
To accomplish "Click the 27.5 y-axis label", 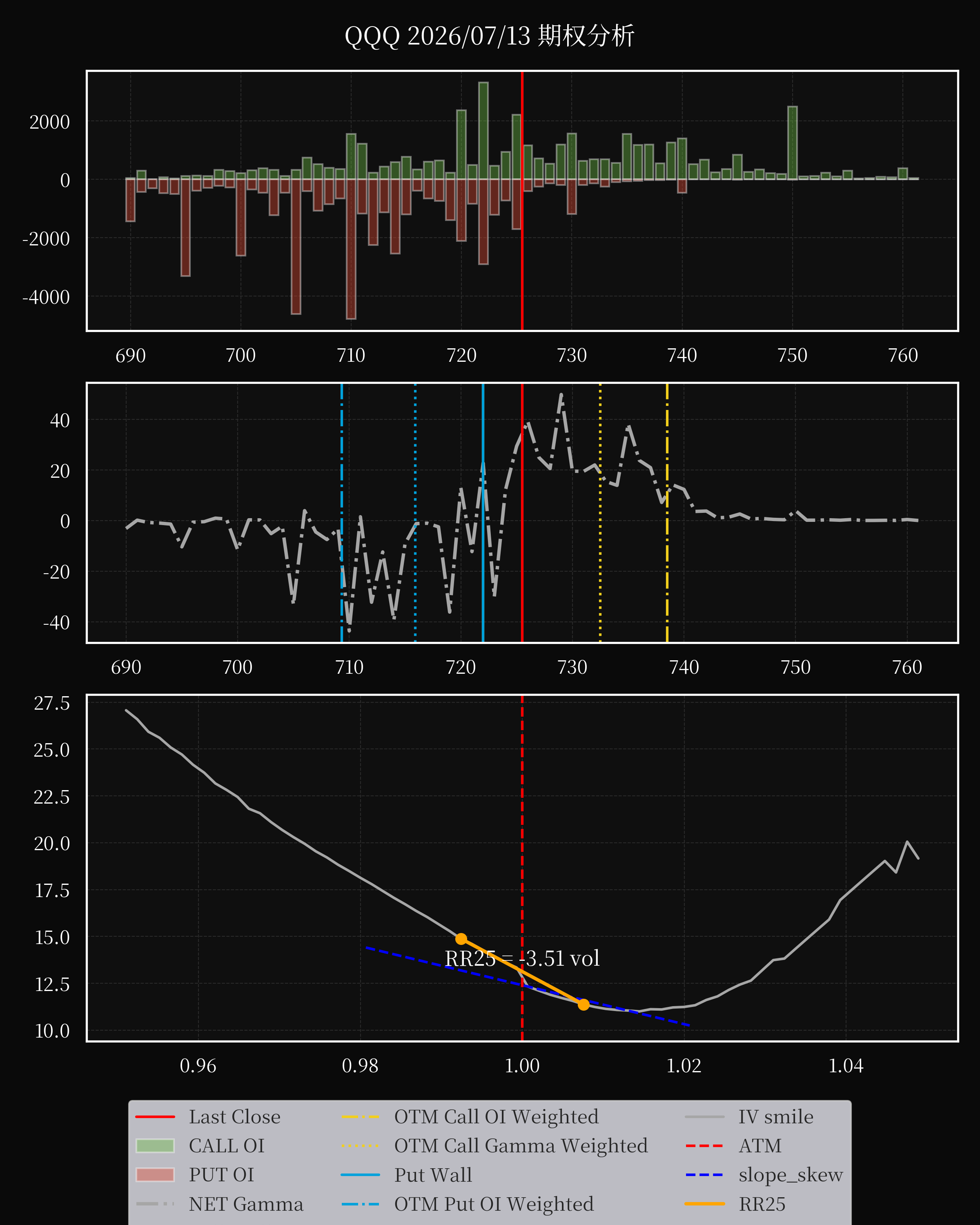I will [52, 704].
